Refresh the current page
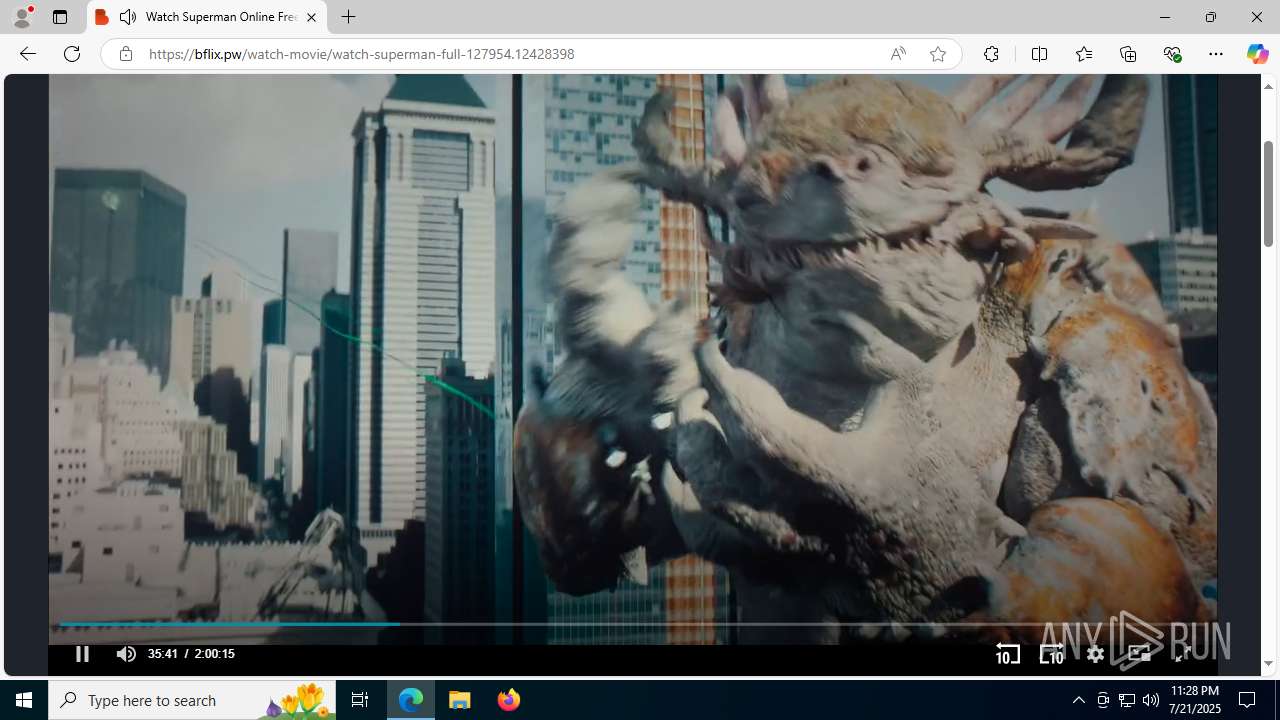The height and width of the screenshot is (720, 1280). pyautogui.click(x=72, y=54)
